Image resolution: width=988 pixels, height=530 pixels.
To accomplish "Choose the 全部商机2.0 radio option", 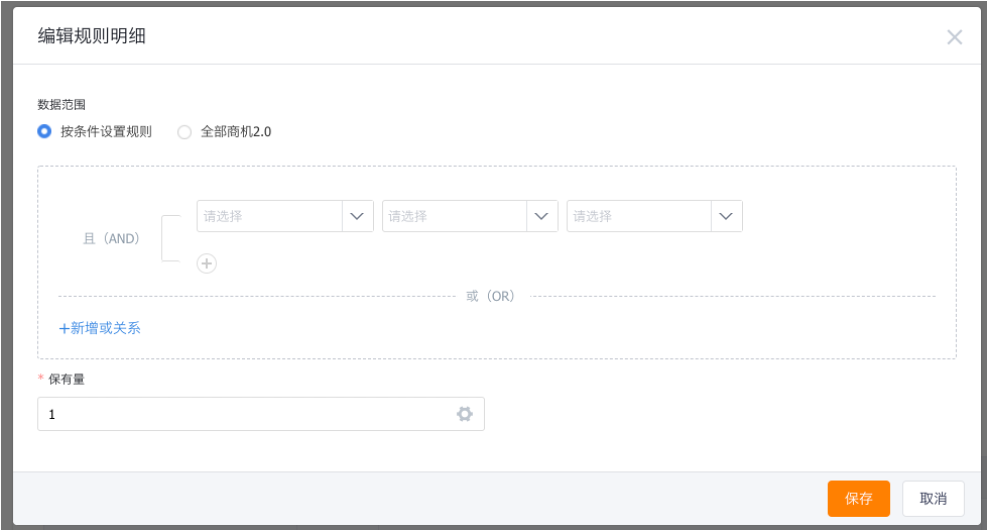I will [184, 131].
